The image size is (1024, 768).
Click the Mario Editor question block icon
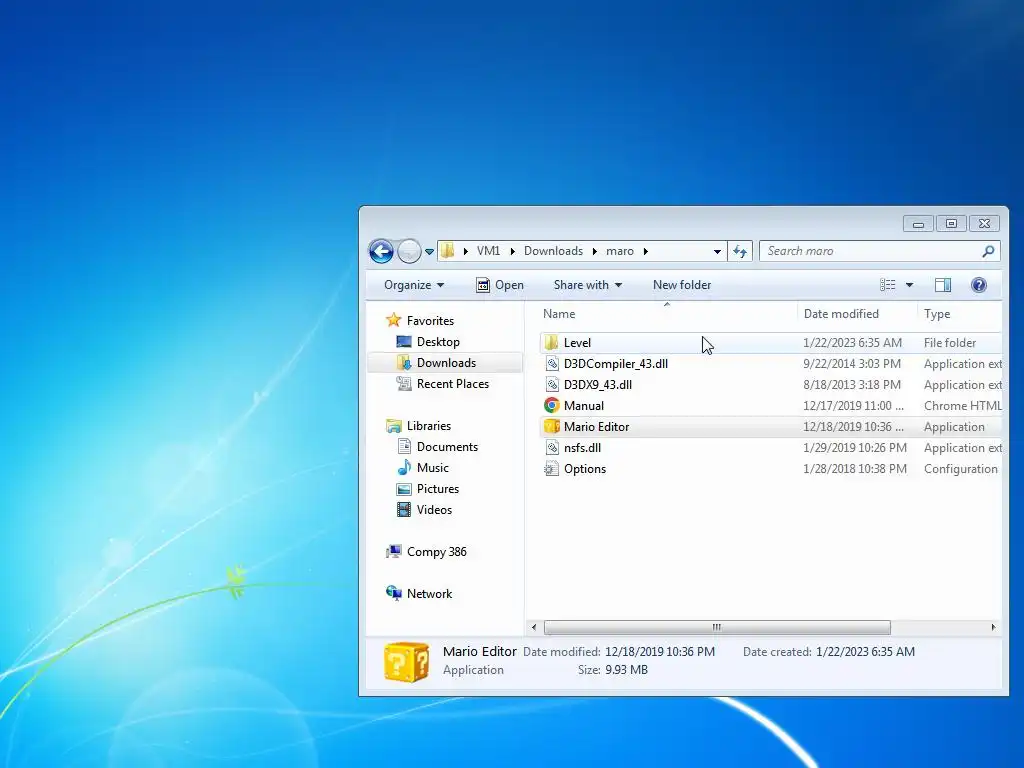coord(552,426)
